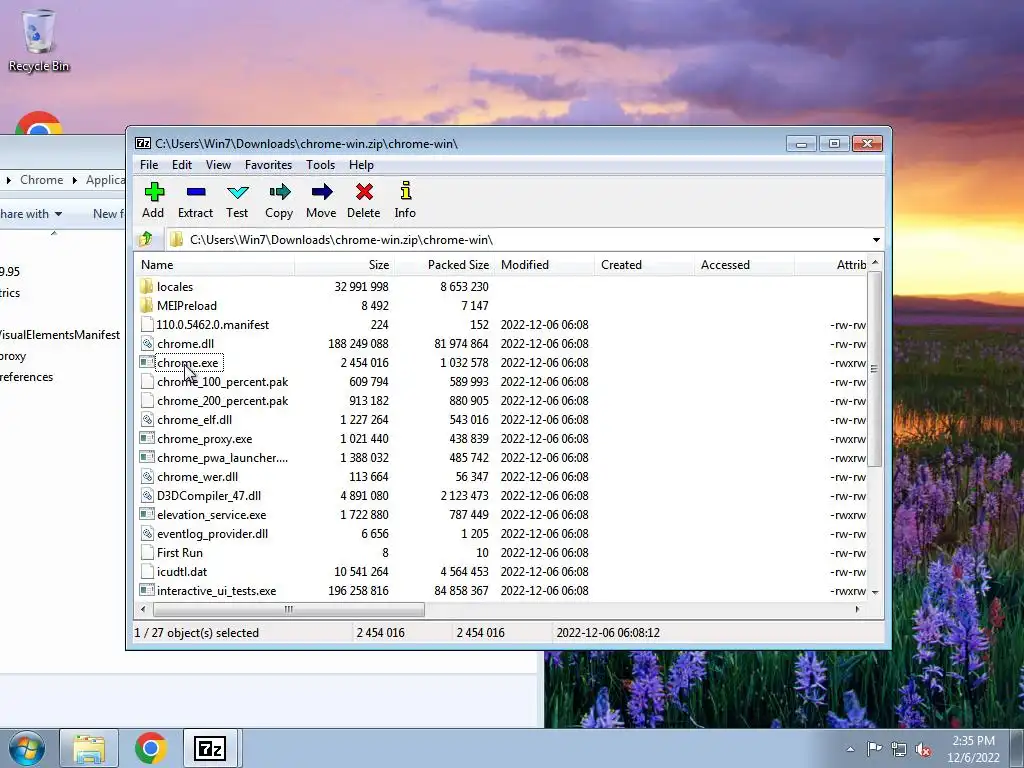Click the chrome_proxy.exe file icon
The height and width of the screenshot is (768, 1024).
(147, 438)
